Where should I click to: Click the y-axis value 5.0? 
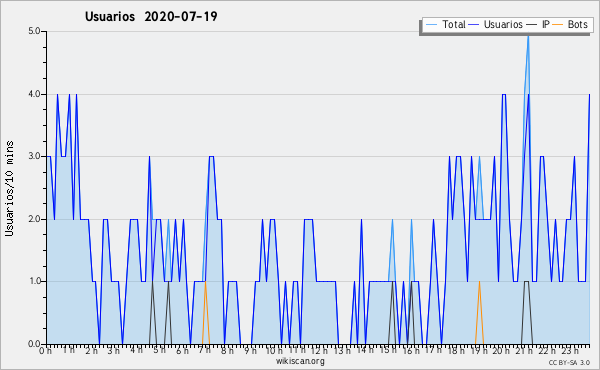point(34,31)
